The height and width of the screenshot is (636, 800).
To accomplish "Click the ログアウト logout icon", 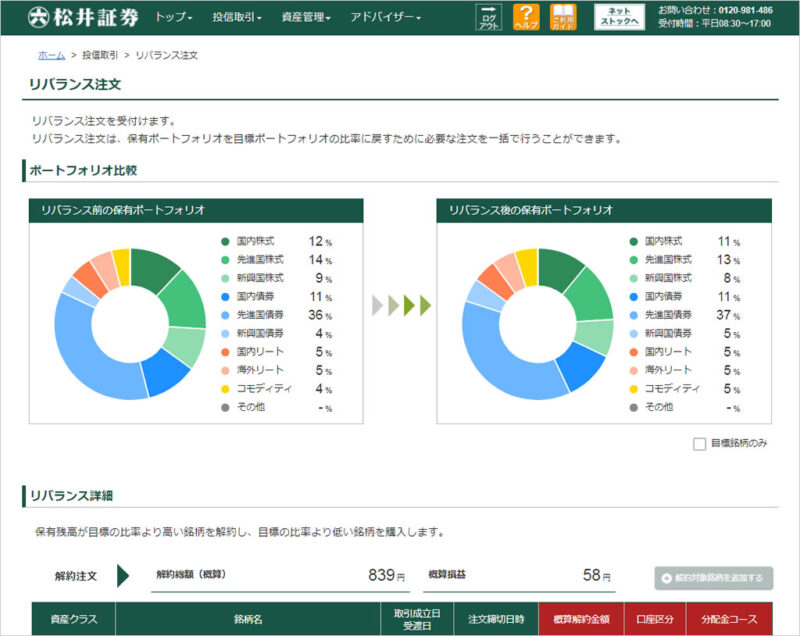I will pyautogui.click(x=488, y=17).
